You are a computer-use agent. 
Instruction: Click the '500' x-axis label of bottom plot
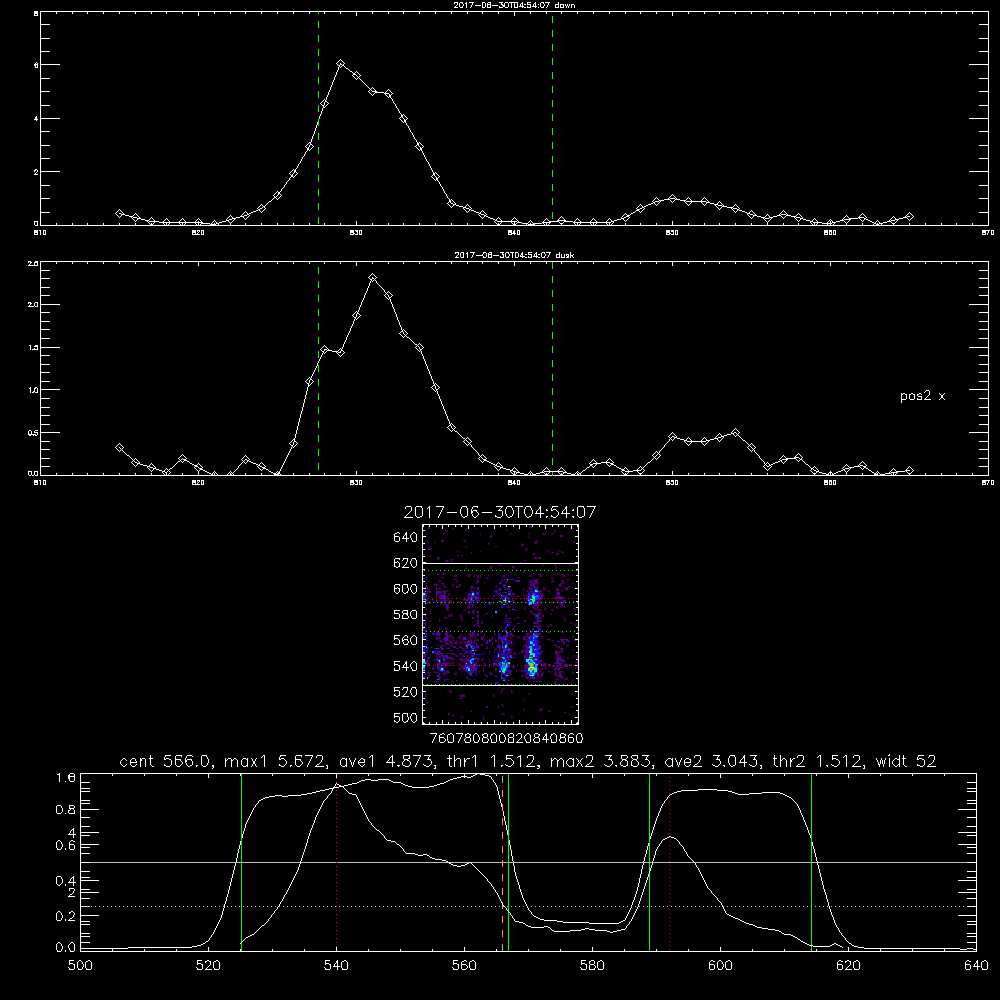point(80,966)
